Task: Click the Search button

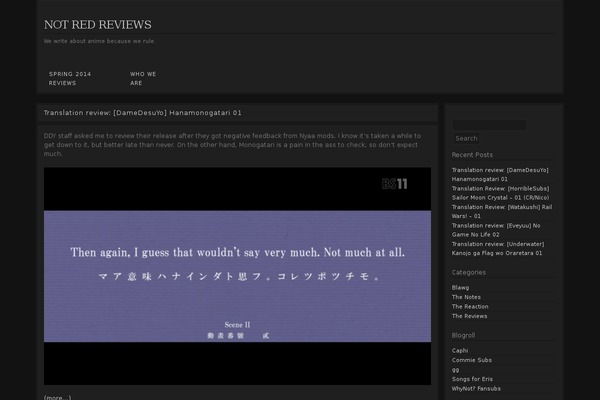Action: coord(466,139)
